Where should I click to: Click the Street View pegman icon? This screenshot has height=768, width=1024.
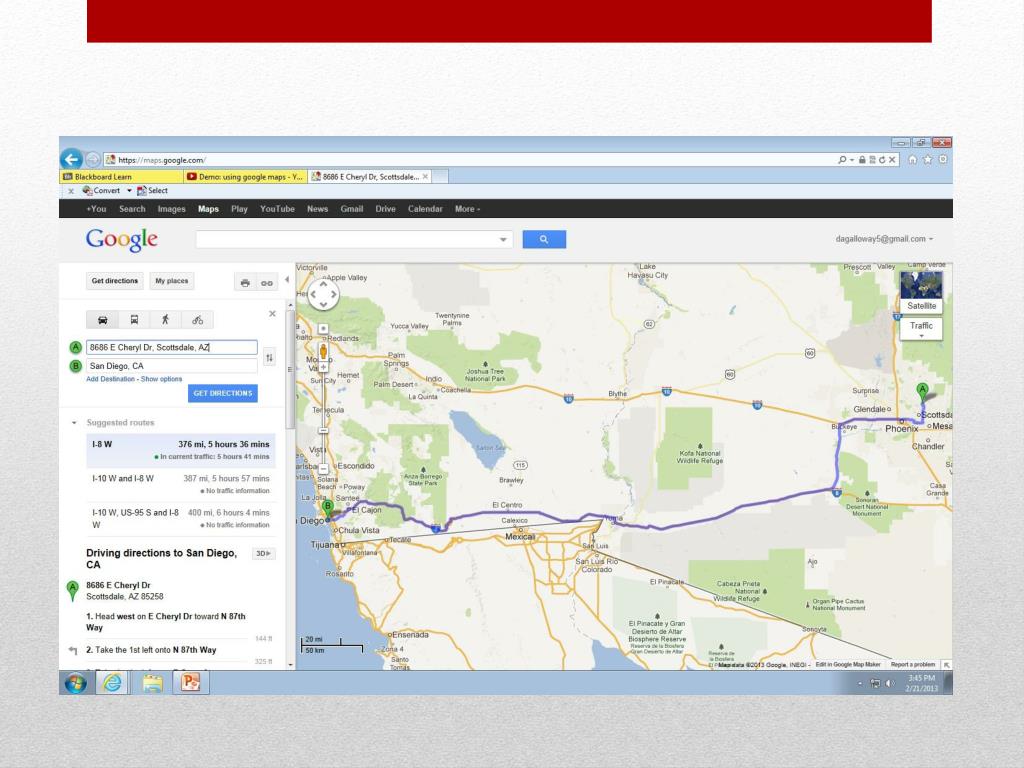tap(323, 353)
